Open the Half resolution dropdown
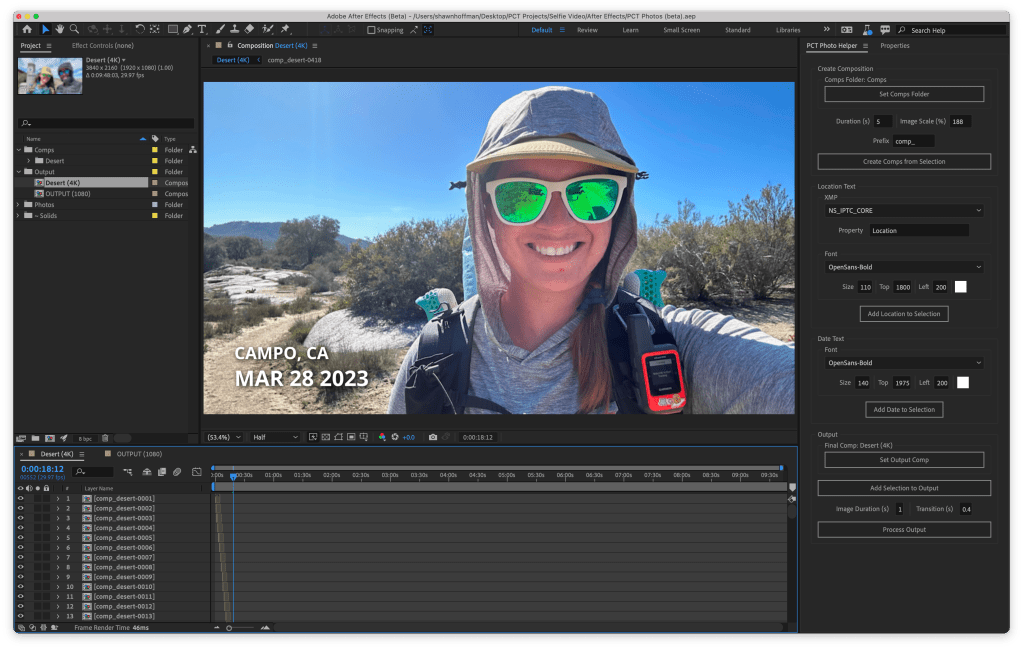This screenshot has width=1023, height=649. tap(275, 437)
